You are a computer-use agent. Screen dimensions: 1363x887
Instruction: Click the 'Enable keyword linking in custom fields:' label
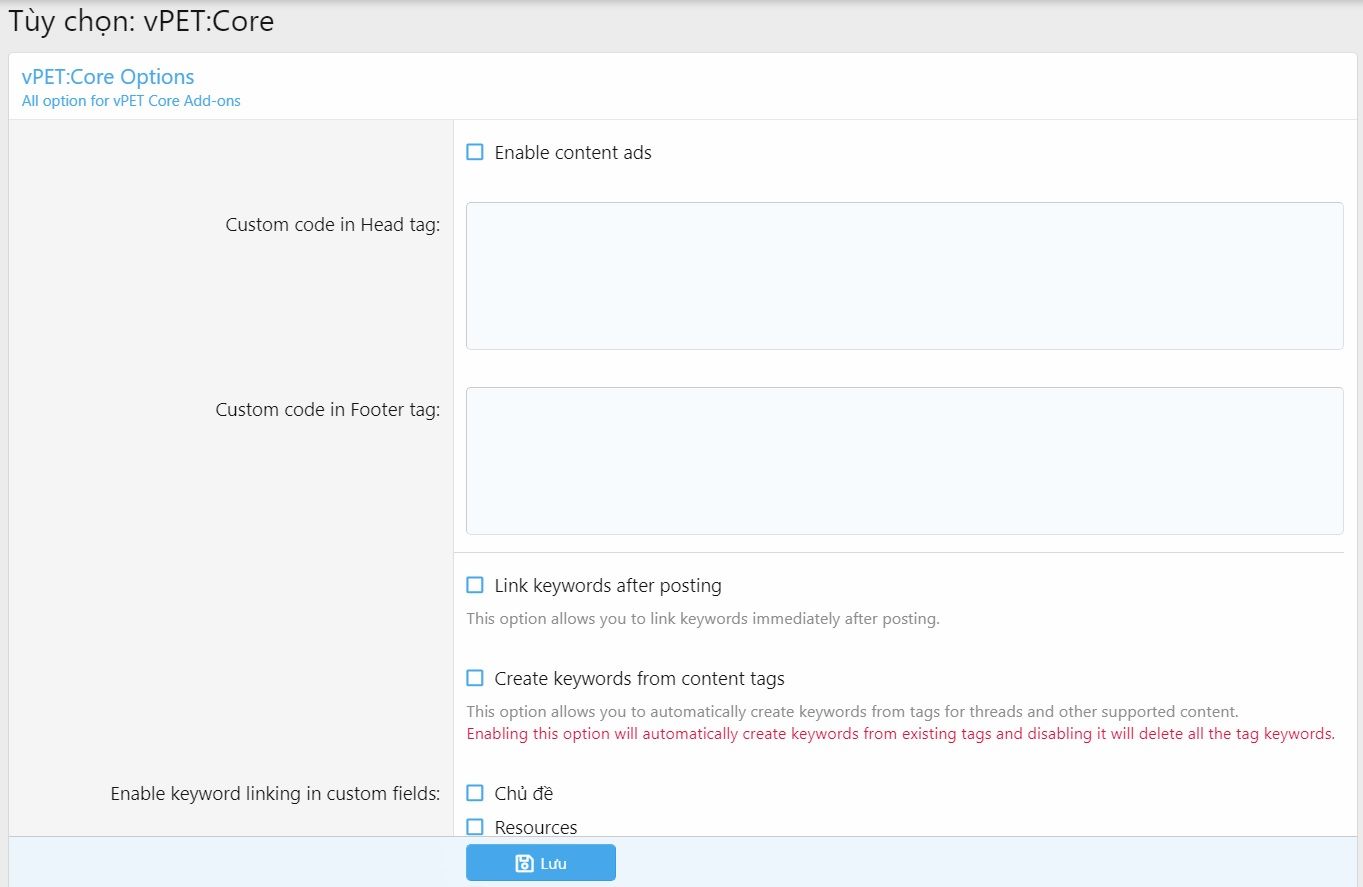point(275,794)
